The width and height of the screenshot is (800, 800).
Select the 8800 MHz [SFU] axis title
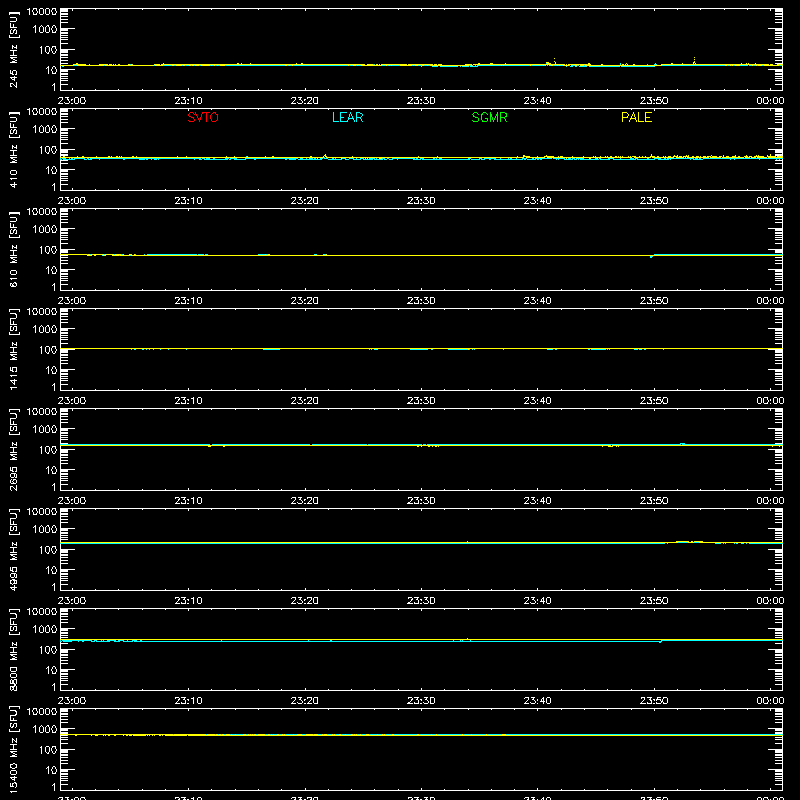click(x=13, y=649)
